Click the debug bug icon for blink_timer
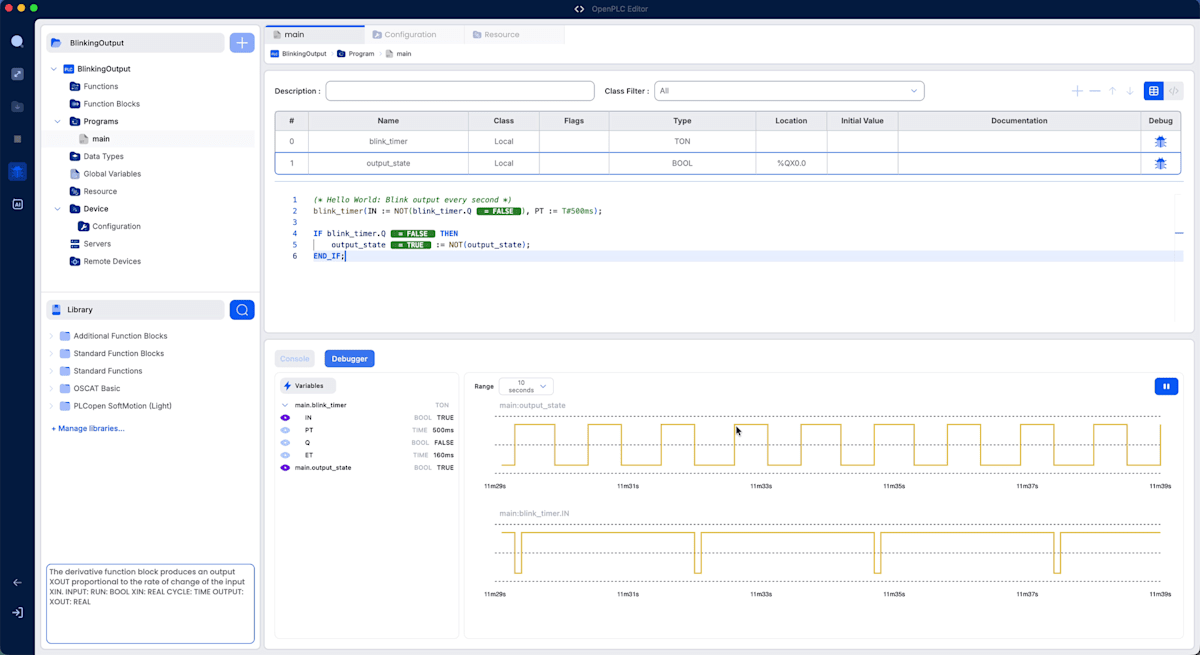 (1160, 142)
